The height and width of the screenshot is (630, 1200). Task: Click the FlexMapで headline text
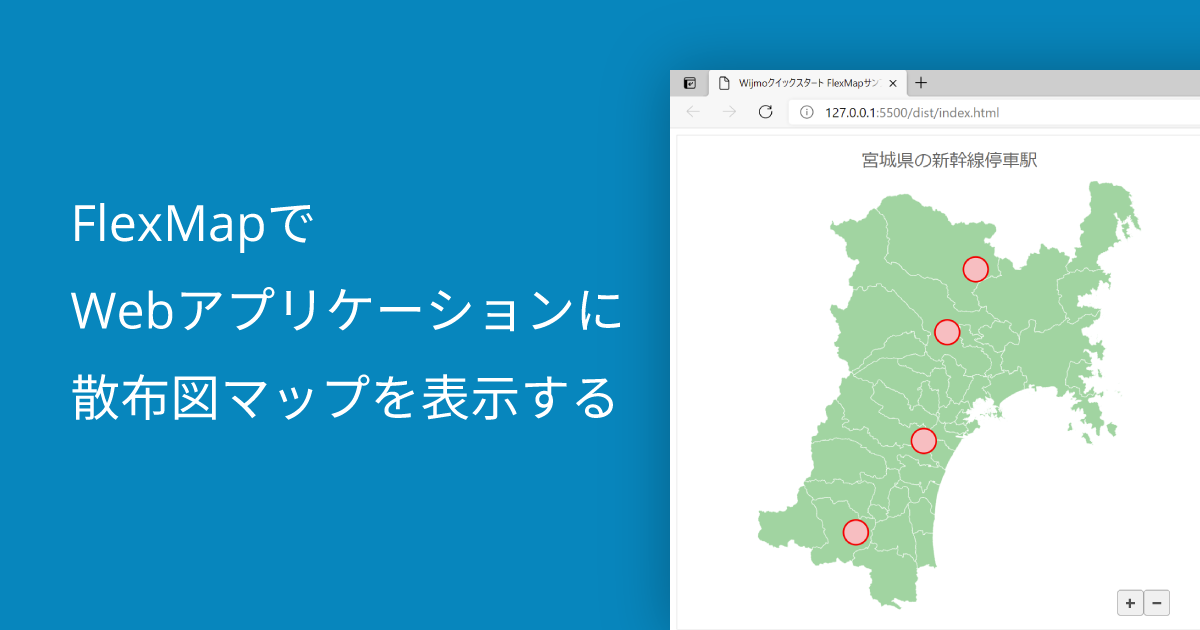point(192,224)
